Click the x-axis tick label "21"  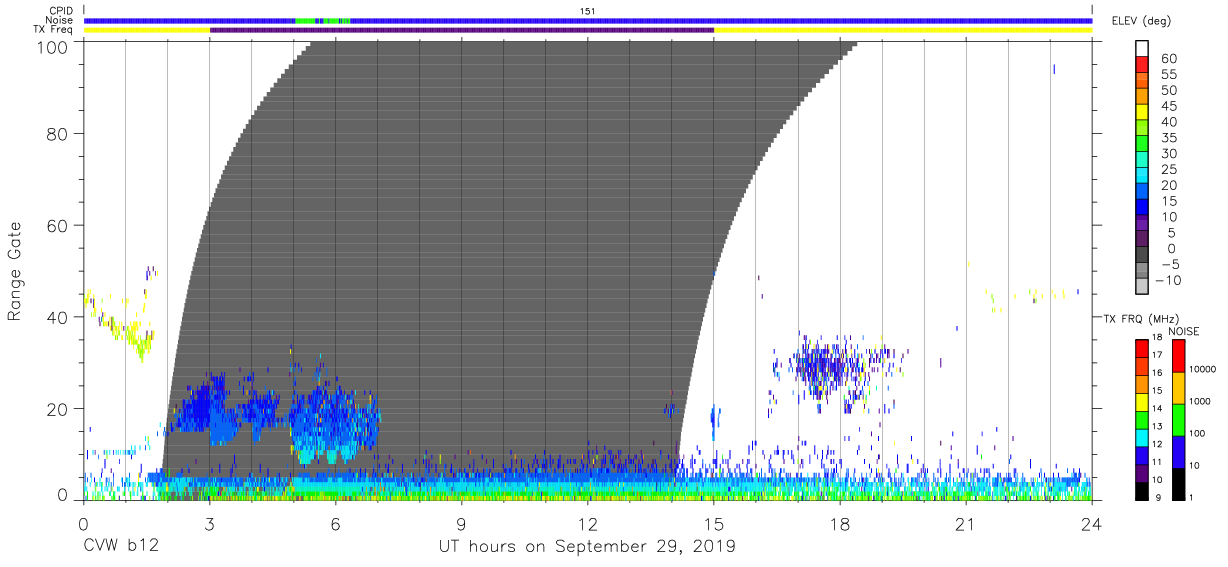pyautogui.click(x=965, y=523)
